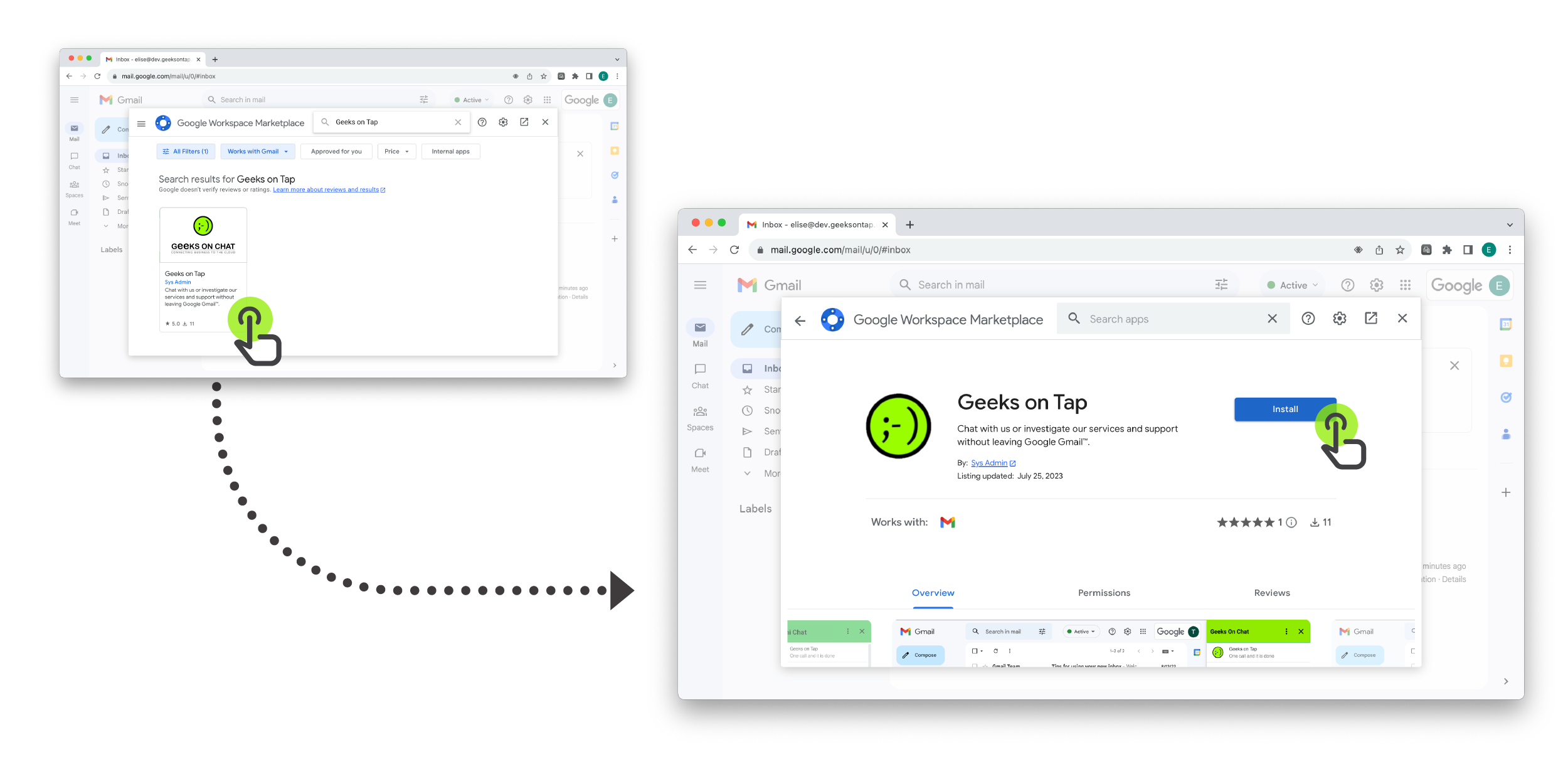Image resolution: width=1568 pixels, height=784 pixels.
Task: Open Marketplace help icon in right window
Action: [1308, 319]
